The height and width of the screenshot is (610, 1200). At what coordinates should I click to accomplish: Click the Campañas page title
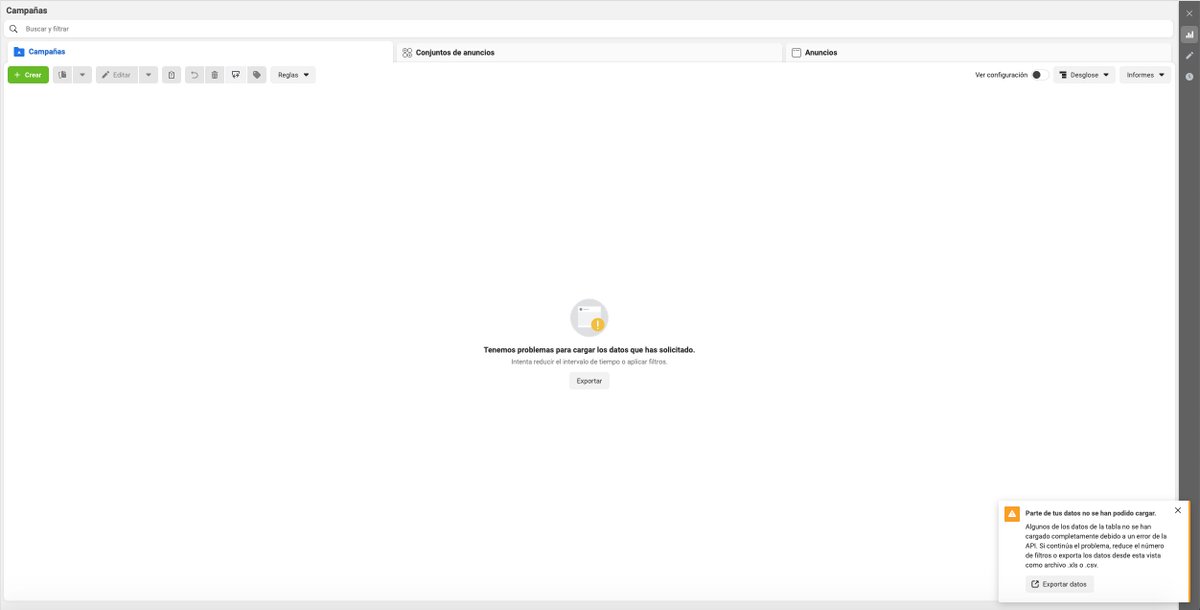click(27, 10)
